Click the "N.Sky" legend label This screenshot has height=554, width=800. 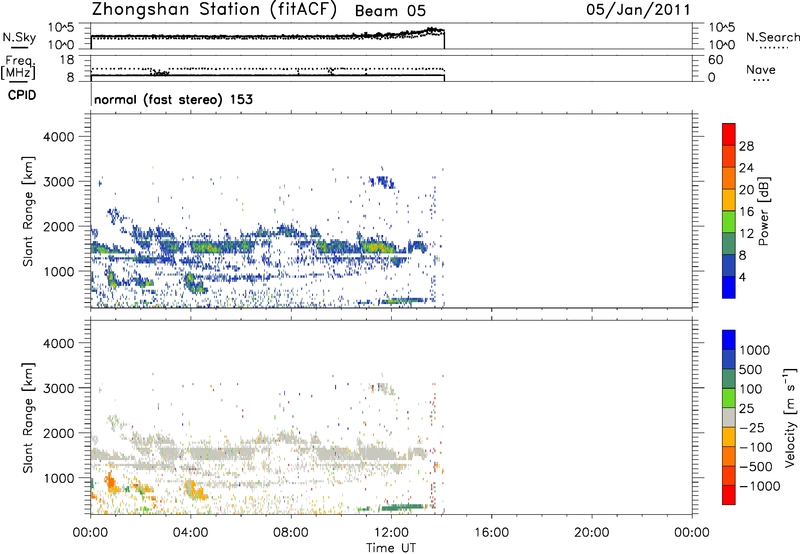(x=19, y=37)
